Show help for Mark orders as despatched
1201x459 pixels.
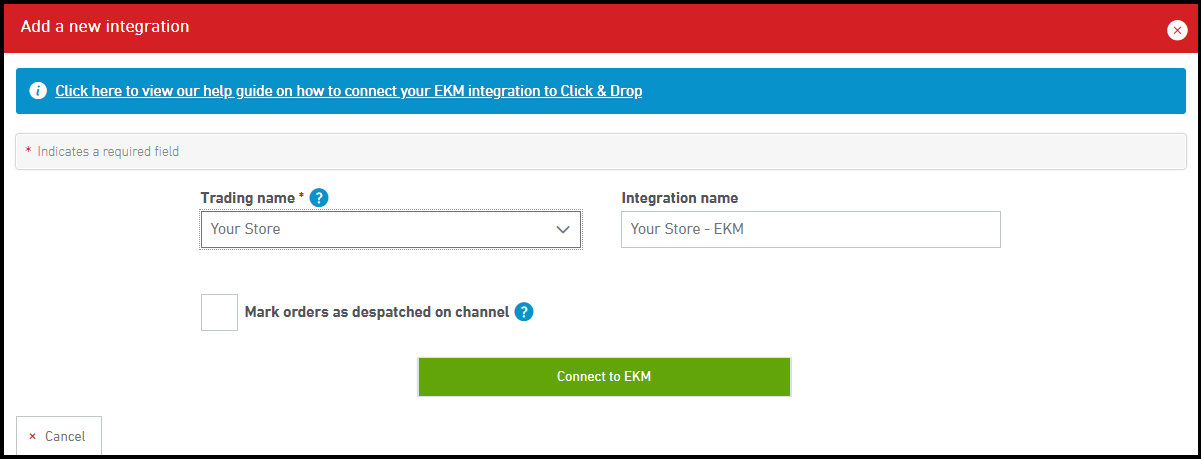coord(524,312)
